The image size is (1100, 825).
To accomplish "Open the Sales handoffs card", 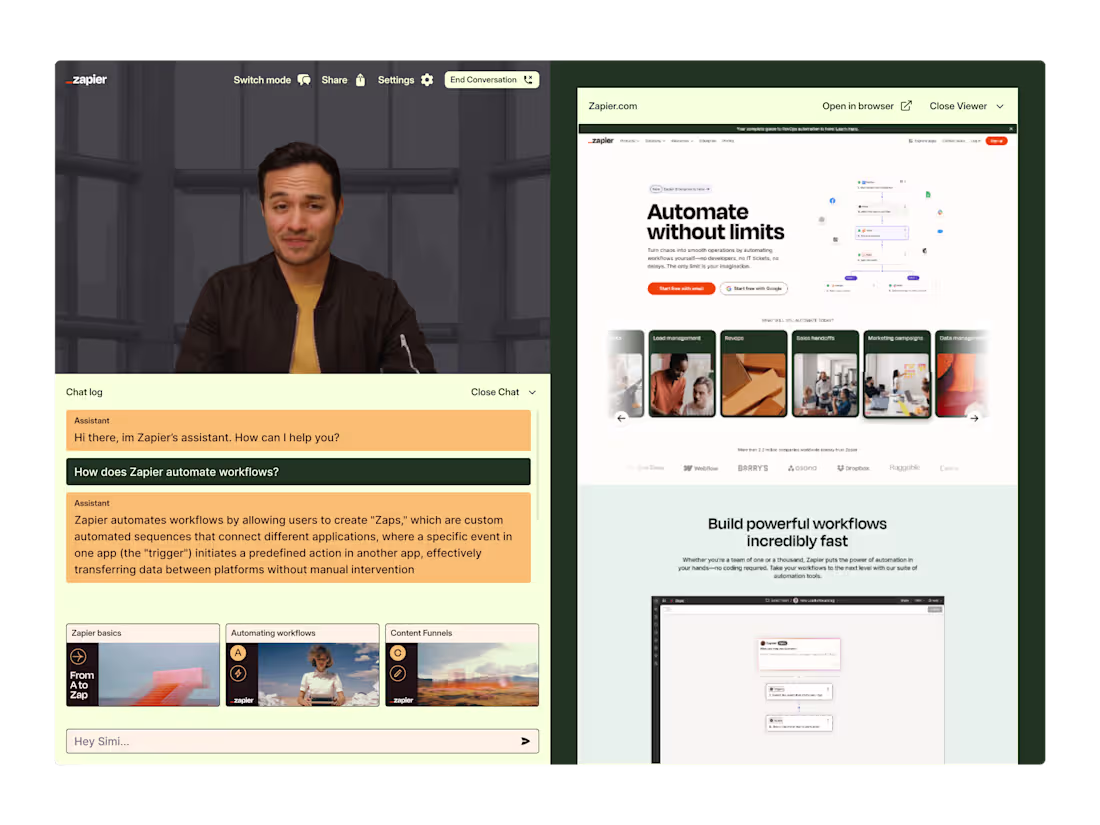I will tap(825, 374).
